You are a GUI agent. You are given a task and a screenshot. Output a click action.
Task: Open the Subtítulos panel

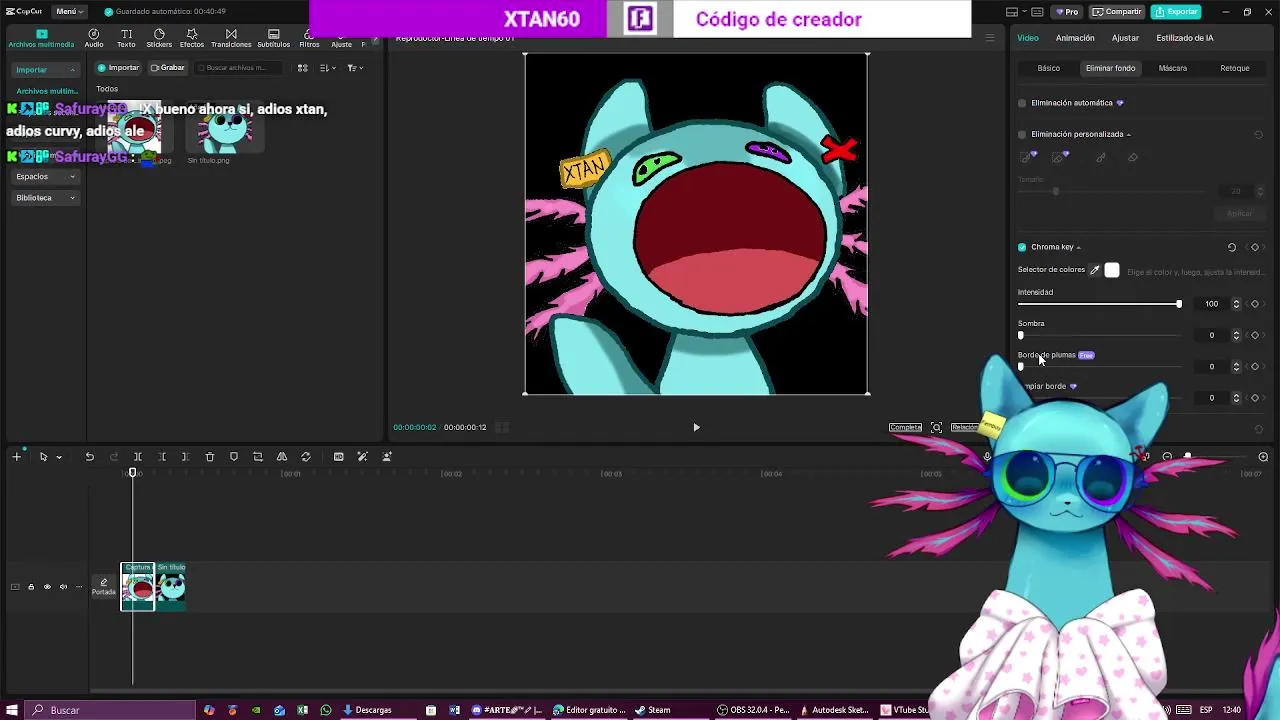[x=273, y=39]
